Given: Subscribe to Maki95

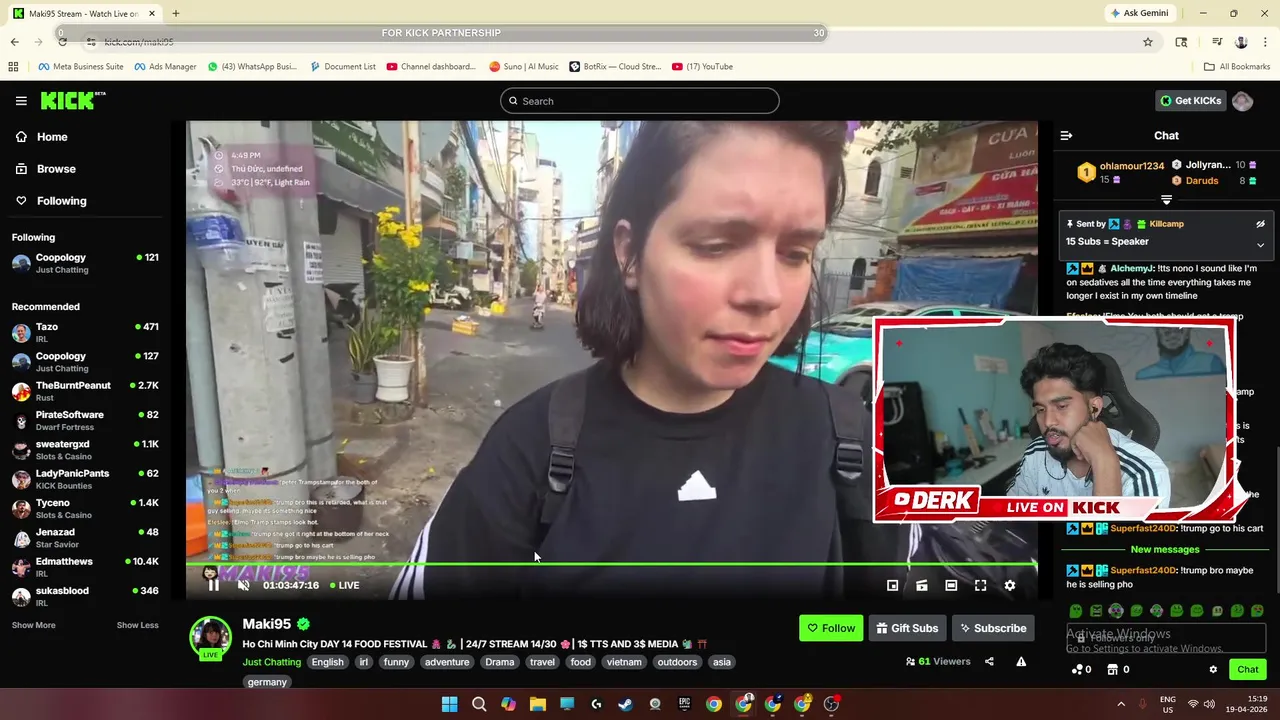Looking at the screenshot, I should click(993, 628).
